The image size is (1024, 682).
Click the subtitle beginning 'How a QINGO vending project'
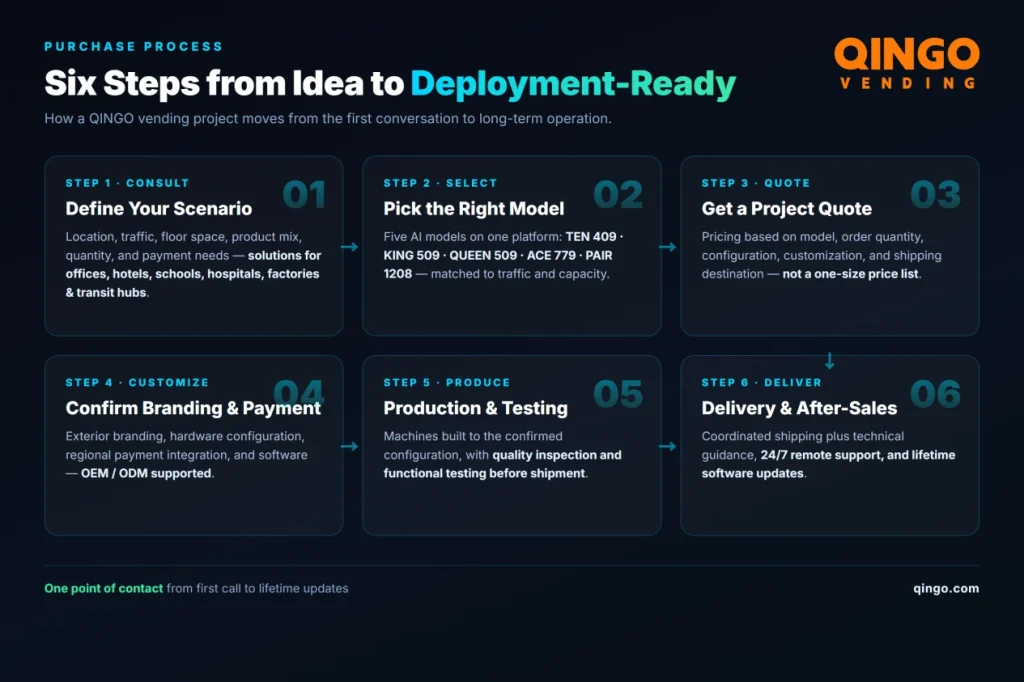(x=328, y=118)
